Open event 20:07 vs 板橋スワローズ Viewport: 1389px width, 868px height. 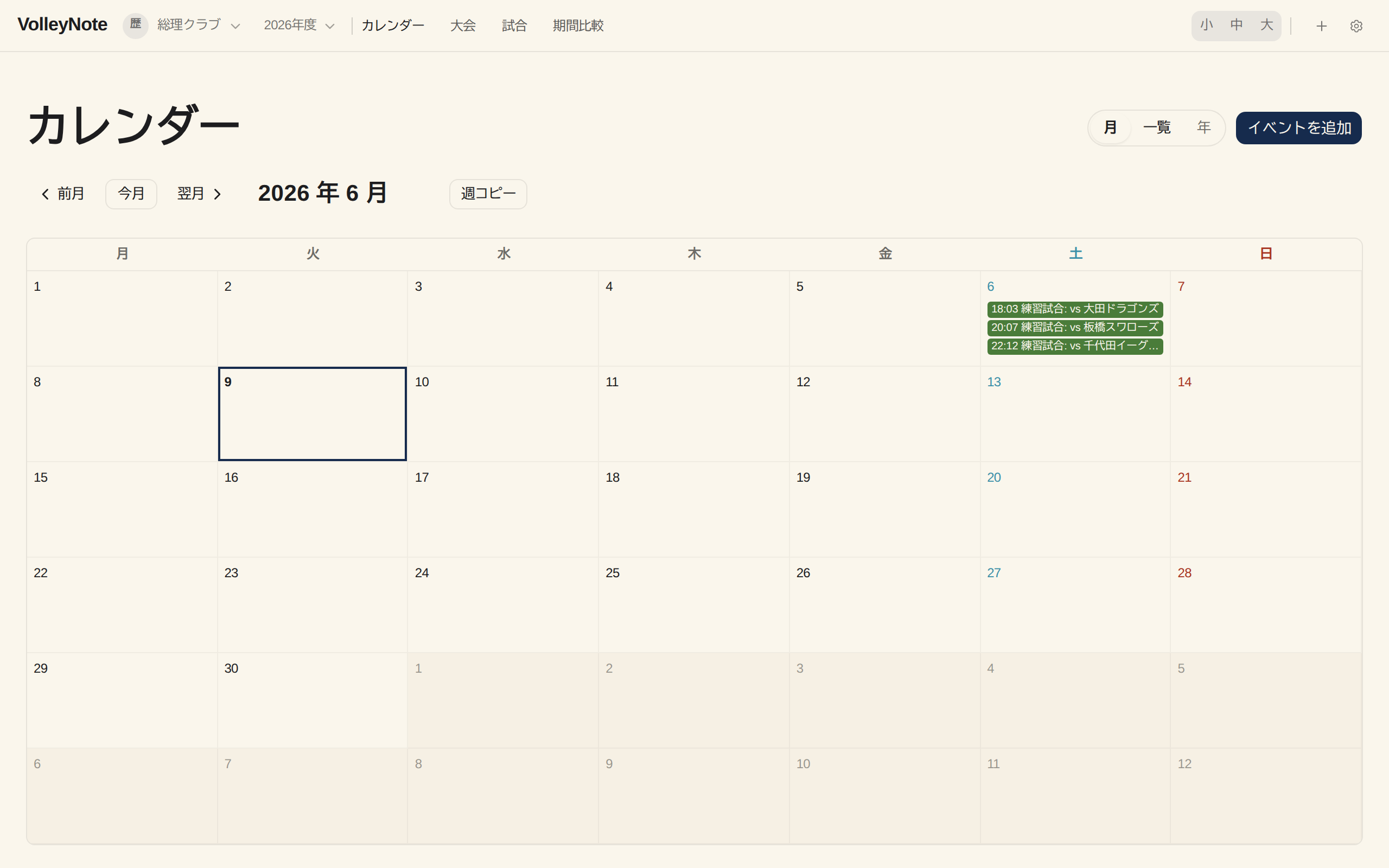click(x=1074, y=328)
